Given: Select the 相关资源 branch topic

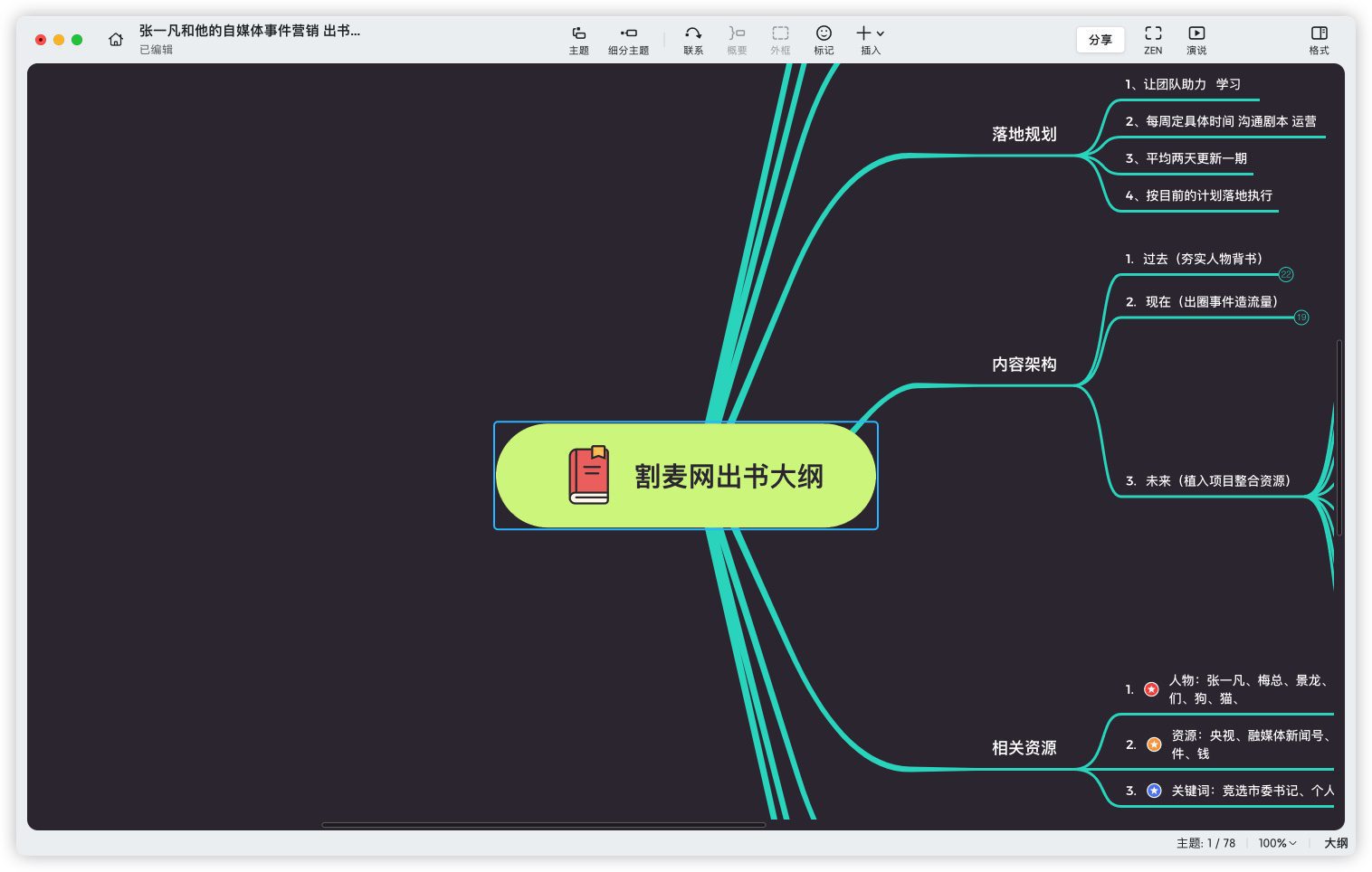Looking at the screenshot, I should coord(1024,748).
